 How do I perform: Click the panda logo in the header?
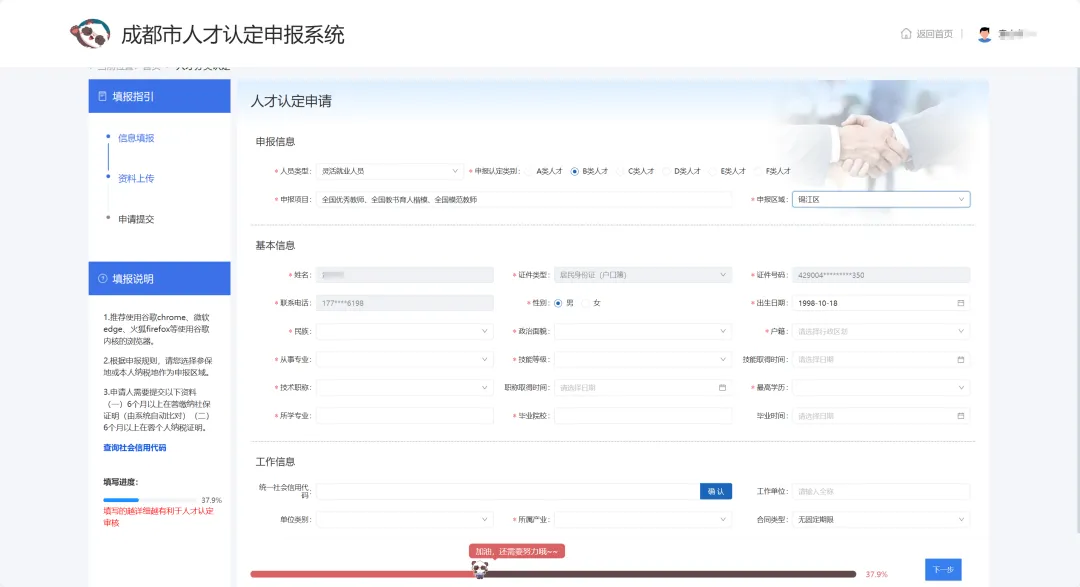pos(90,34)
